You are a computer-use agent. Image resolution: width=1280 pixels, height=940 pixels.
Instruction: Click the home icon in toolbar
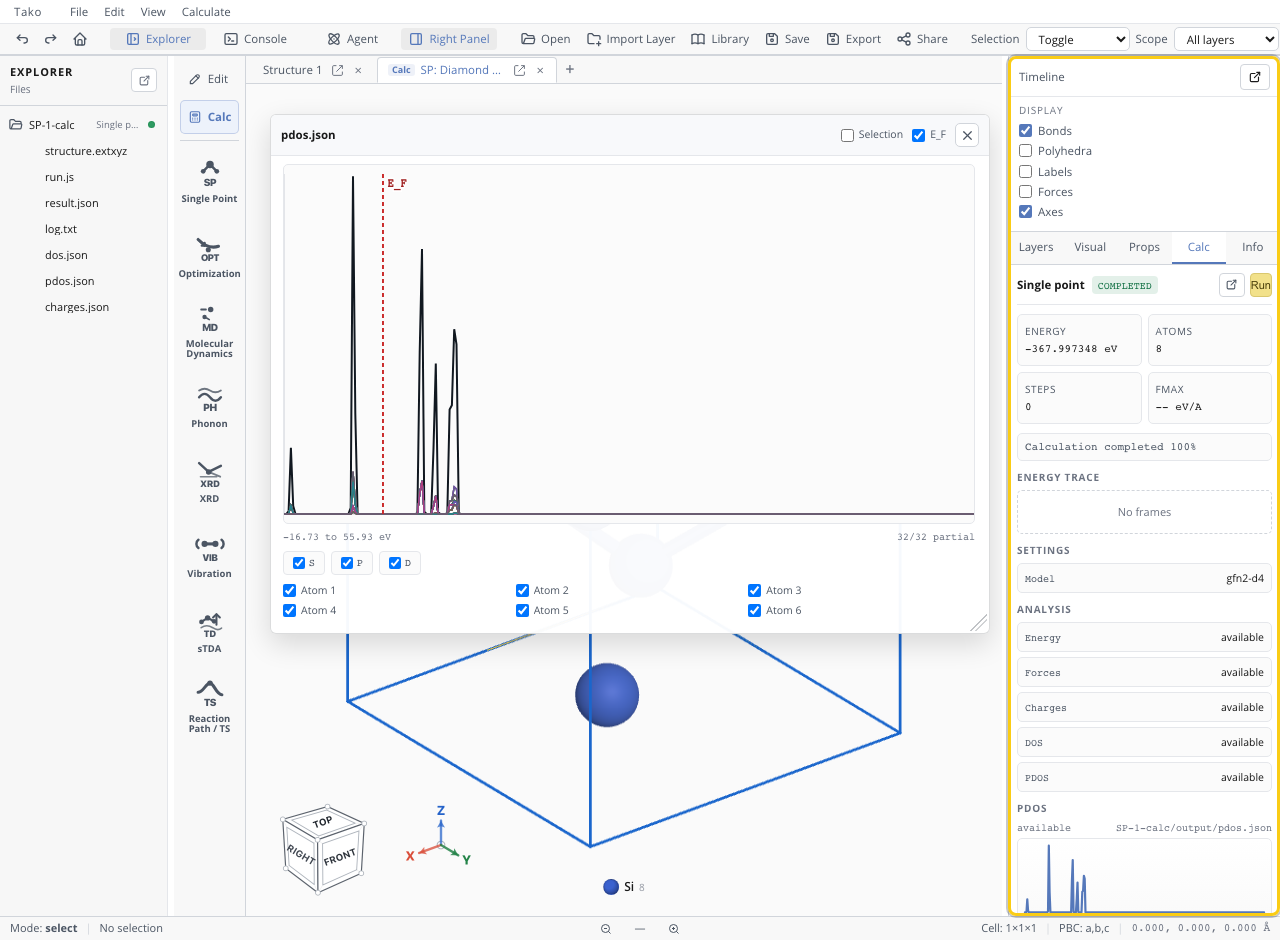(x=80, y=39)
